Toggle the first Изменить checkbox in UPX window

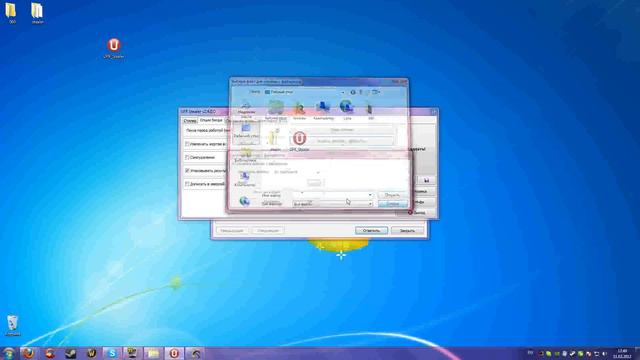[x=187, y=144]
